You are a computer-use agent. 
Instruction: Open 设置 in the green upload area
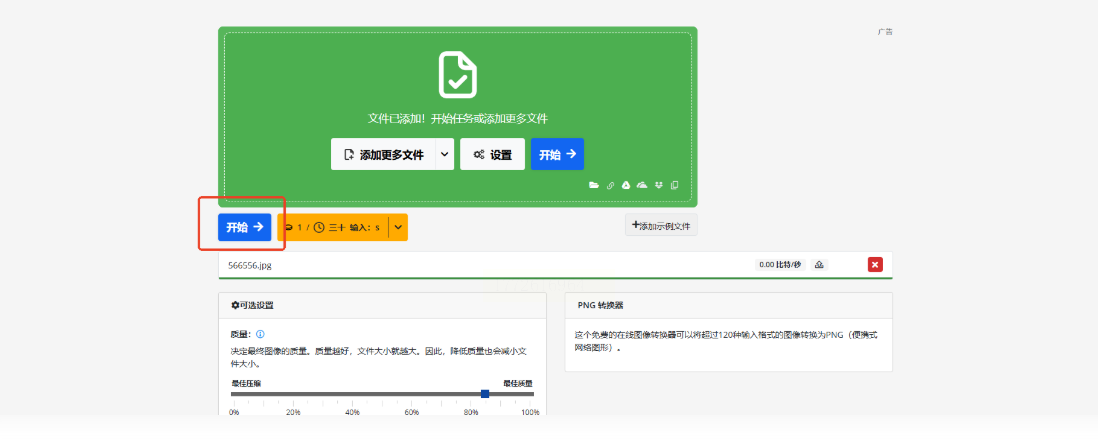[x=492, y=155]
